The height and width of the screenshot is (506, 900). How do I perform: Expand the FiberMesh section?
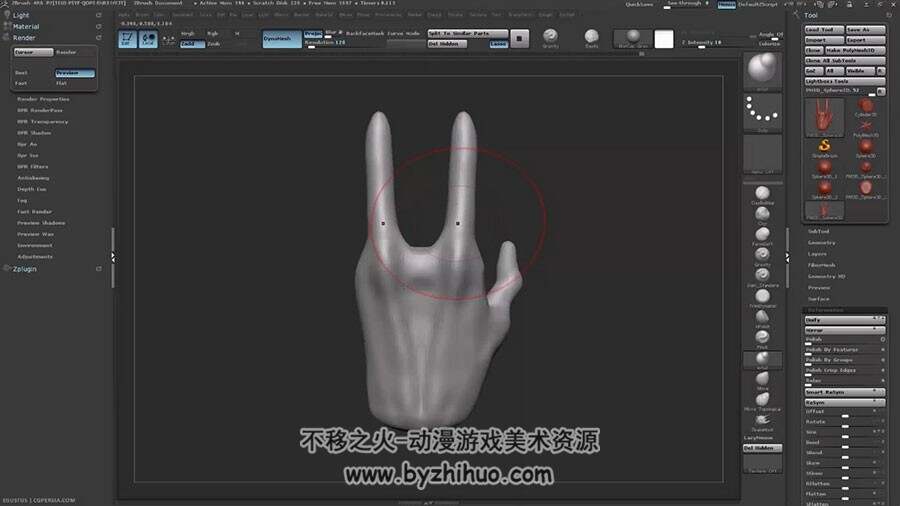(x=822, y=265)
